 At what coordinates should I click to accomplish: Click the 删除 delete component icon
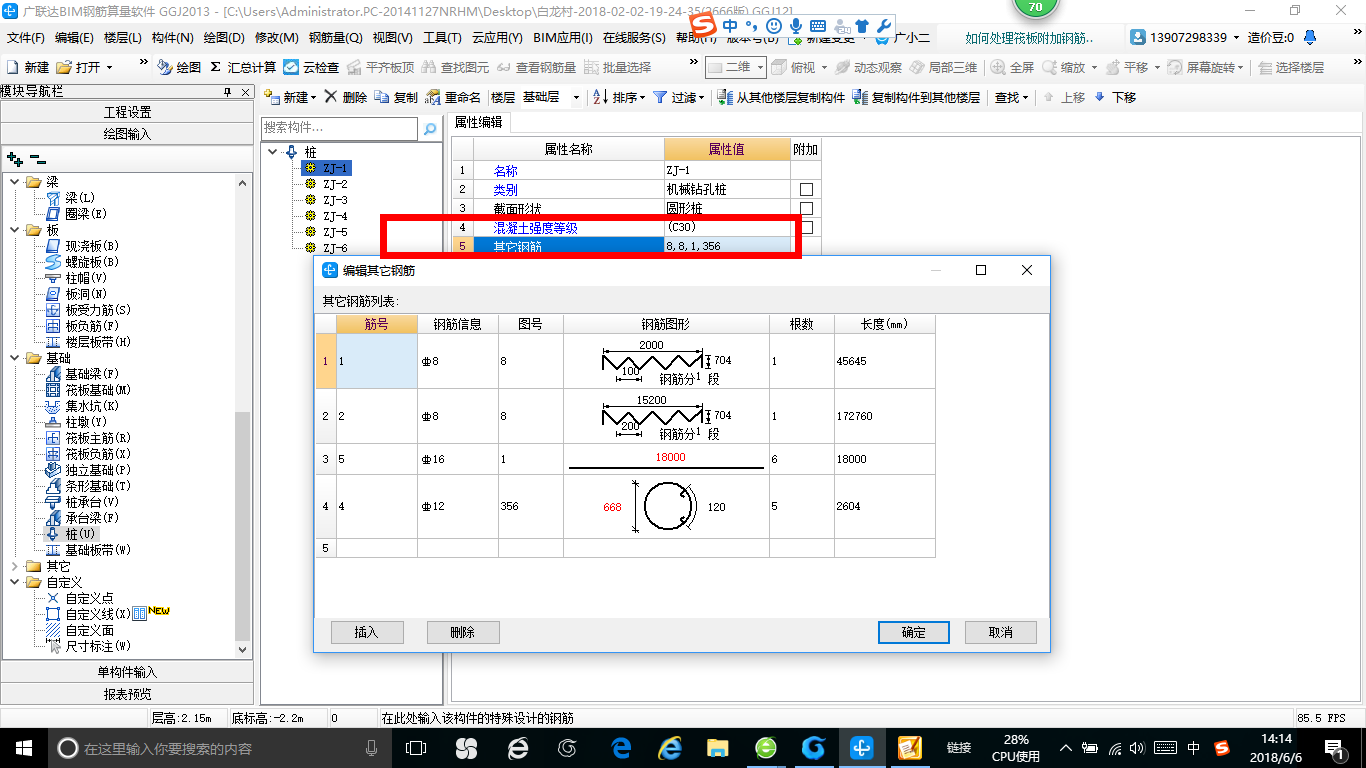pos(331,97)
